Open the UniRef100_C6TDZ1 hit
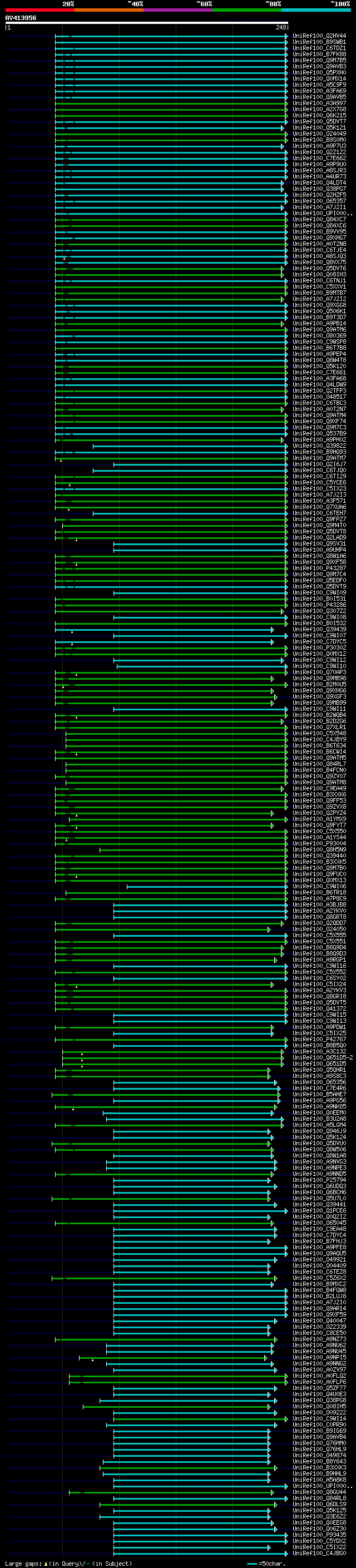The height and width of the screenshot is (1568, 356). point(319,48)
